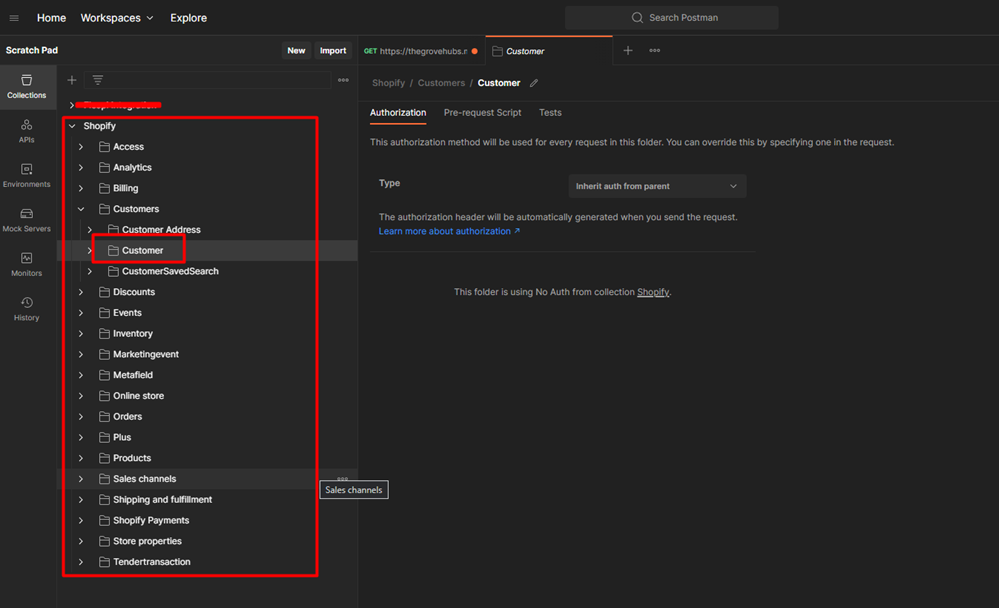Switch to the Tests tab
Image resolution: width=999 pixels, height=608 pixels.
pos(550,113)
